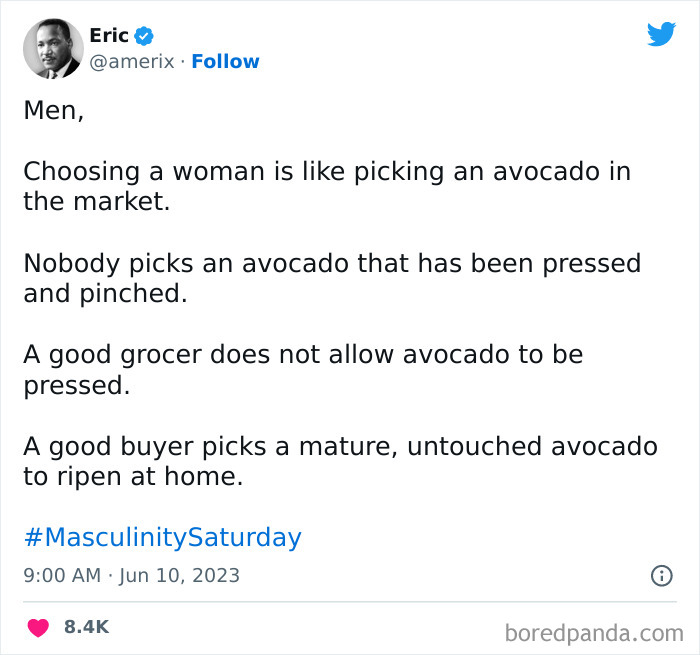Follow the @amerix account
The width and height of the screenshot is (700, 655).
coord(225,62)
